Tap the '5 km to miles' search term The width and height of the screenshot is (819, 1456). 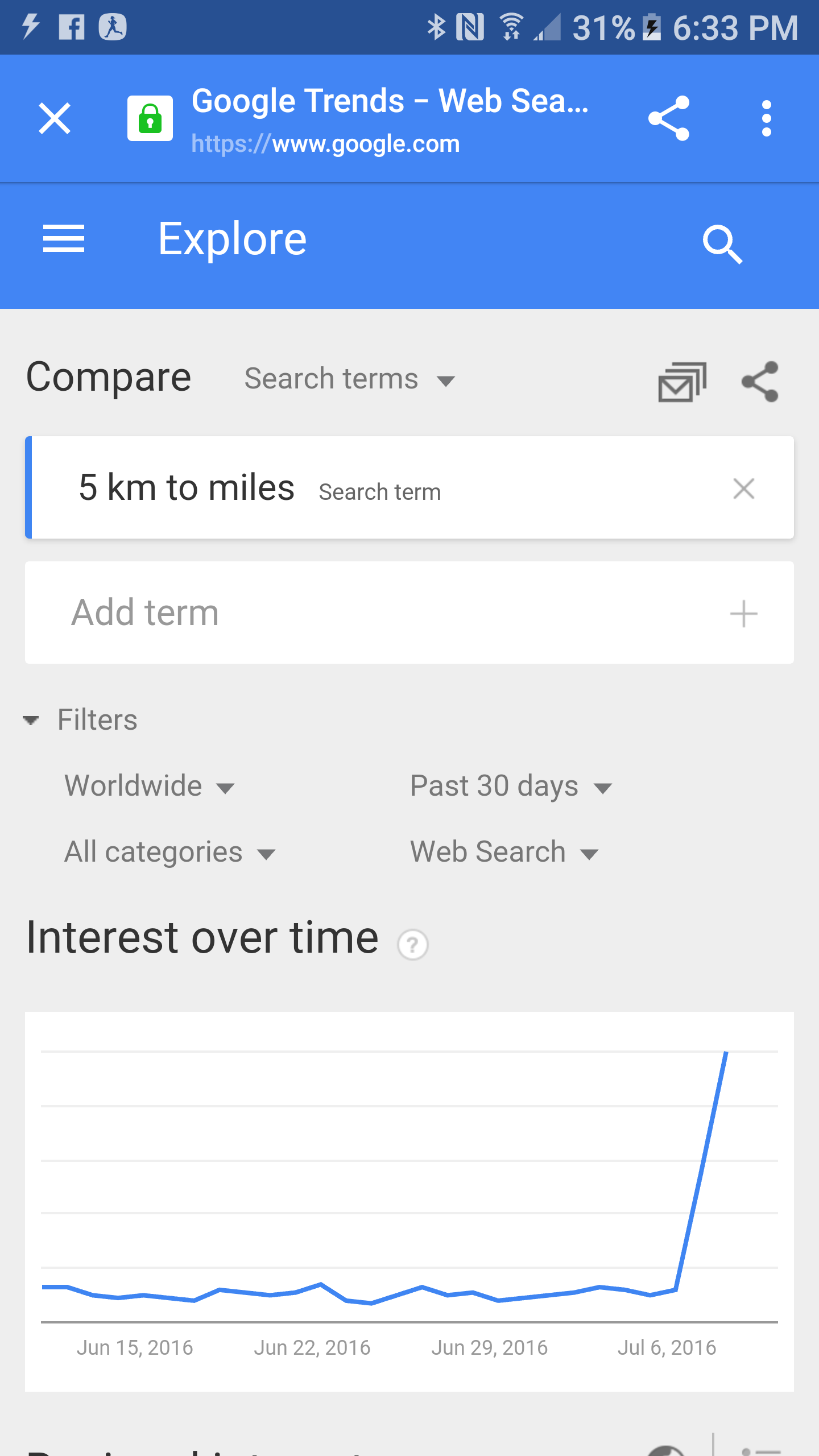coord(187,488)
